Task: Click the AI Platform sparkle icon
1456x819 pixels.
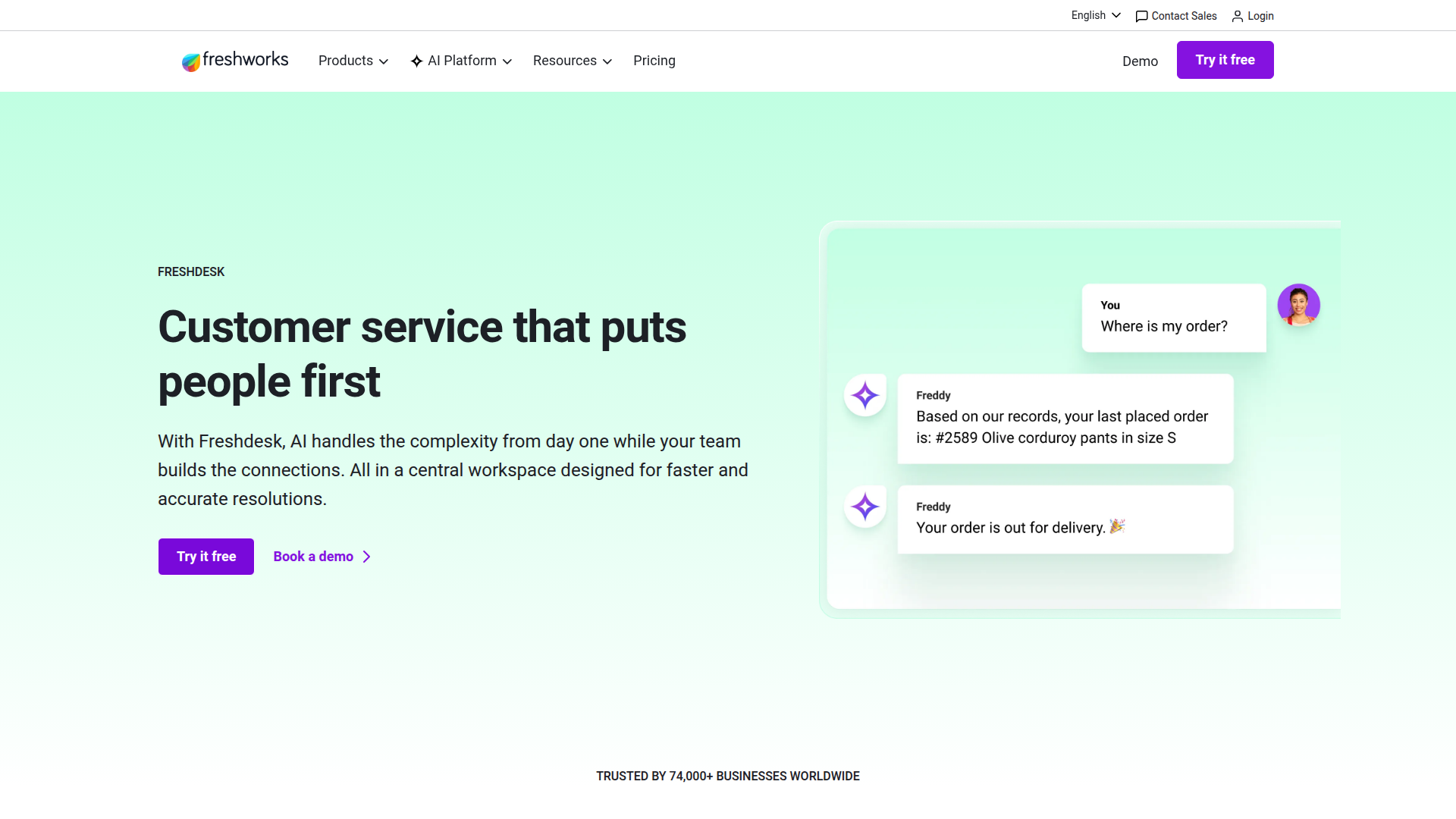Action: click(416, 61)
